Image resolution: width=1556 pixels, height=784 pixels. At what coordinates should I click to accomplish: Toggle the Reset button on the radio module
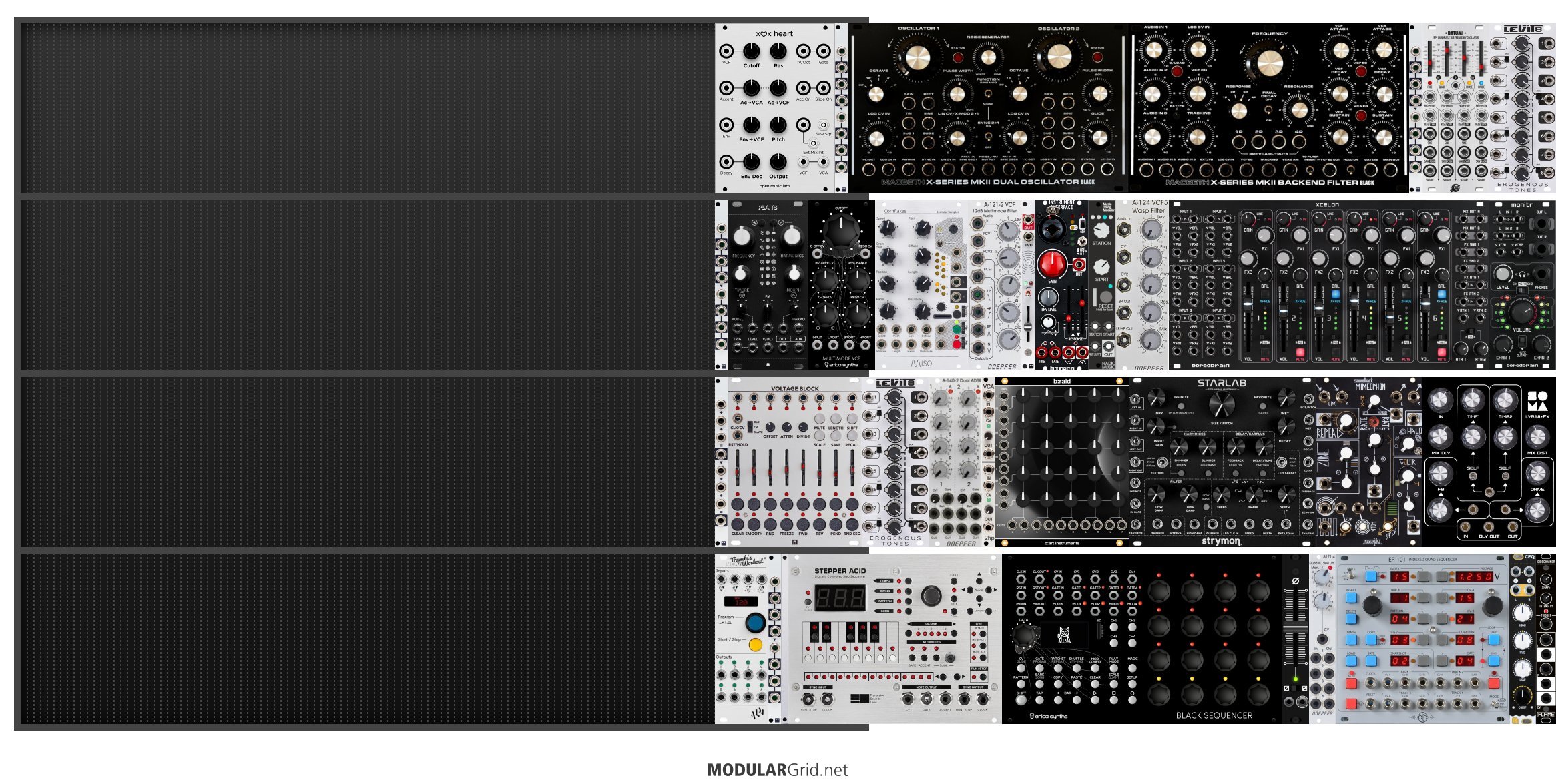(x=1106, y=296)
